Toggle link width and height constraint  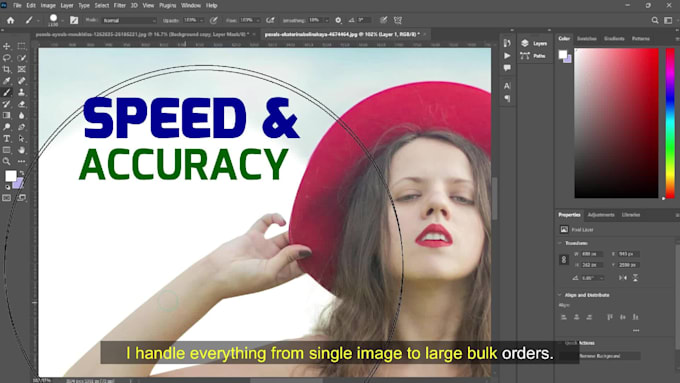click(x=564, y=259)
